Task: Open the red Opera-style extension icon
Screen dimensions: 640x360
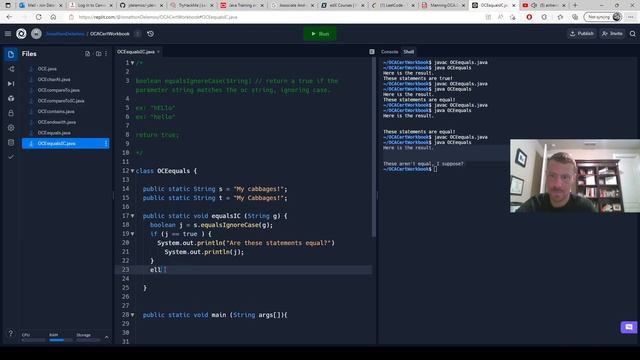Action: 529,17
